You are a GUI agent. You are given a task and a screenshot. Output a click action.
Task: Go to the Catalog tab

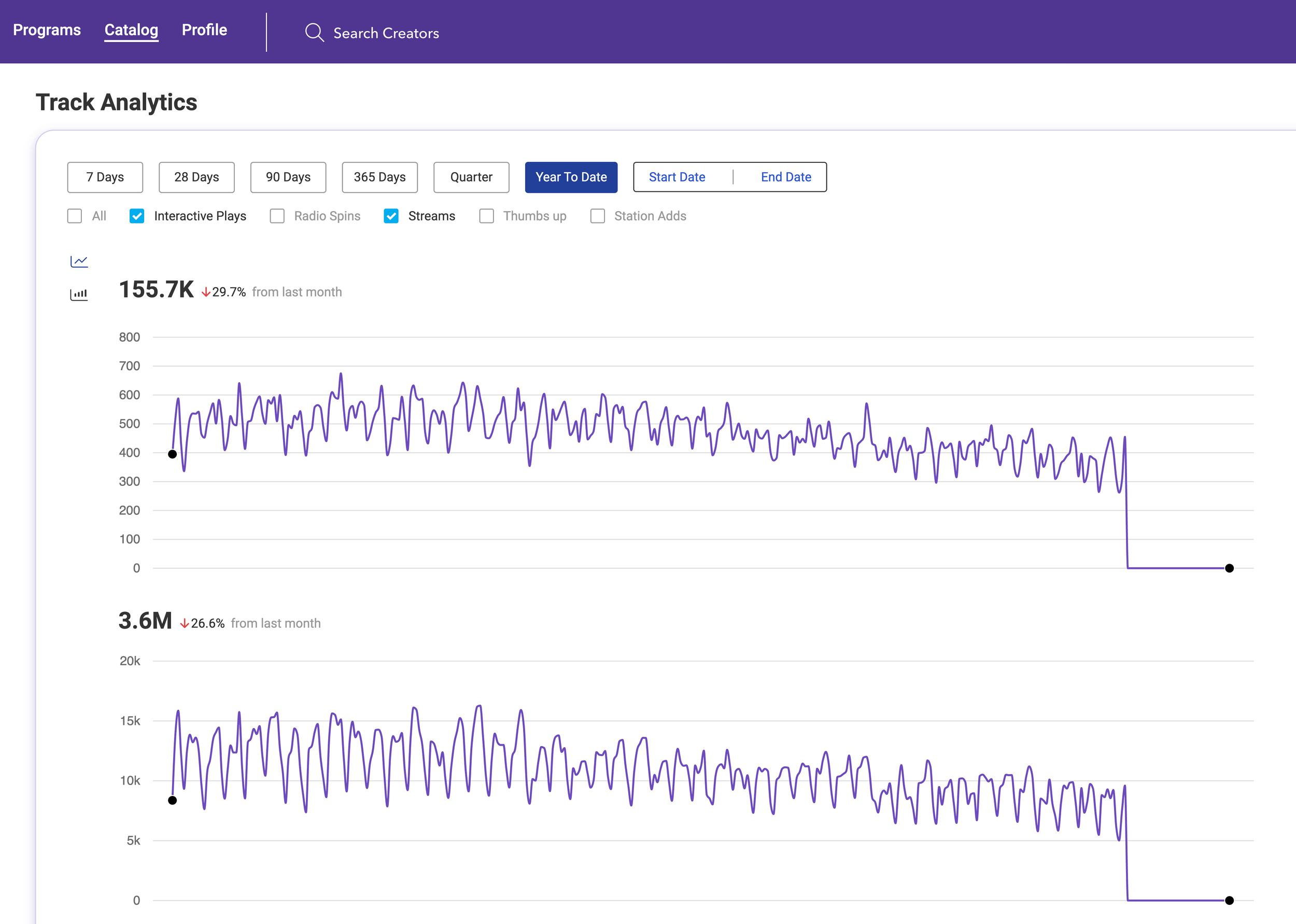131,30
